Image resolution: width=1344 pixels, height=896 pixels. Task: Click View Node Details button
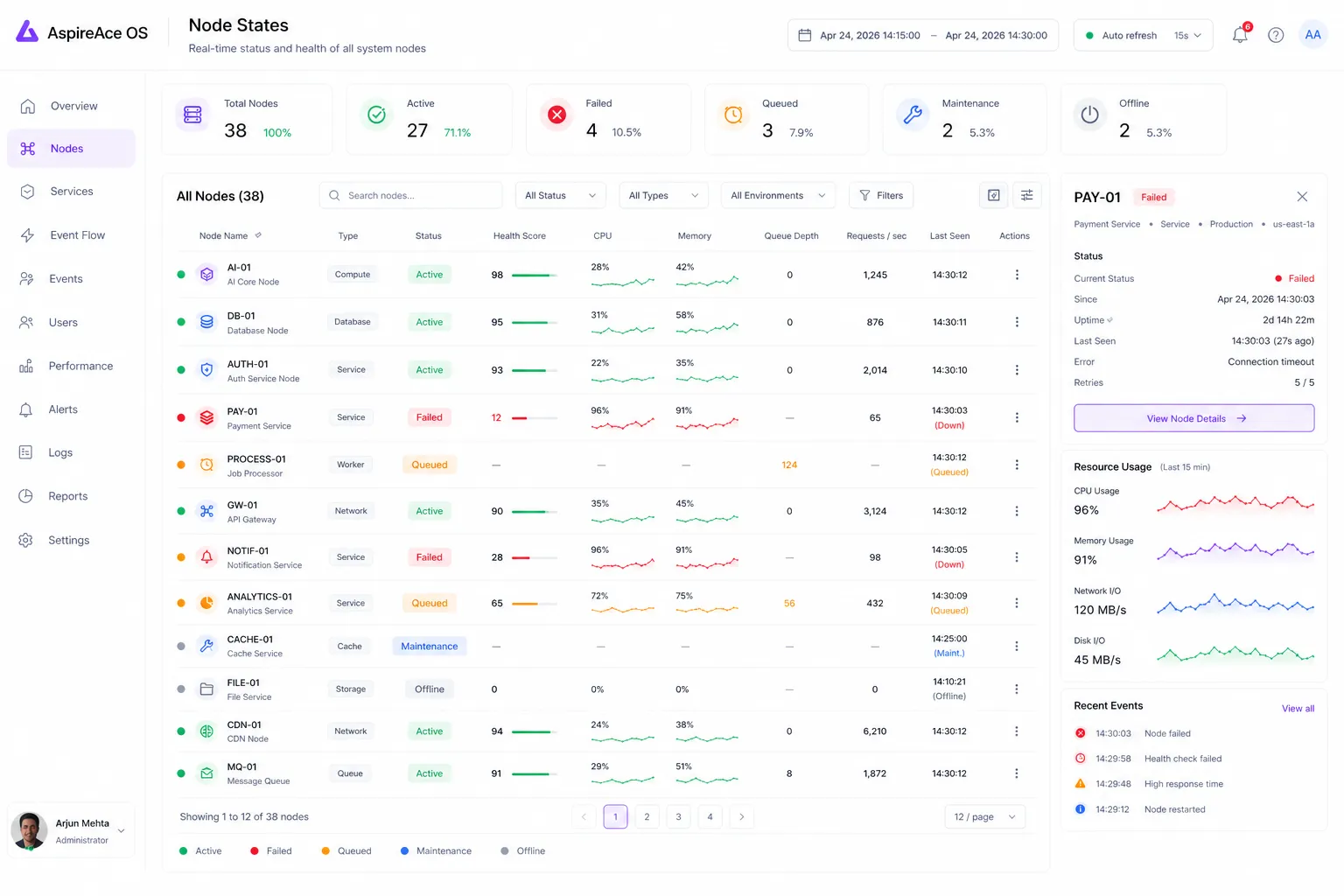tap(1193, 418)
